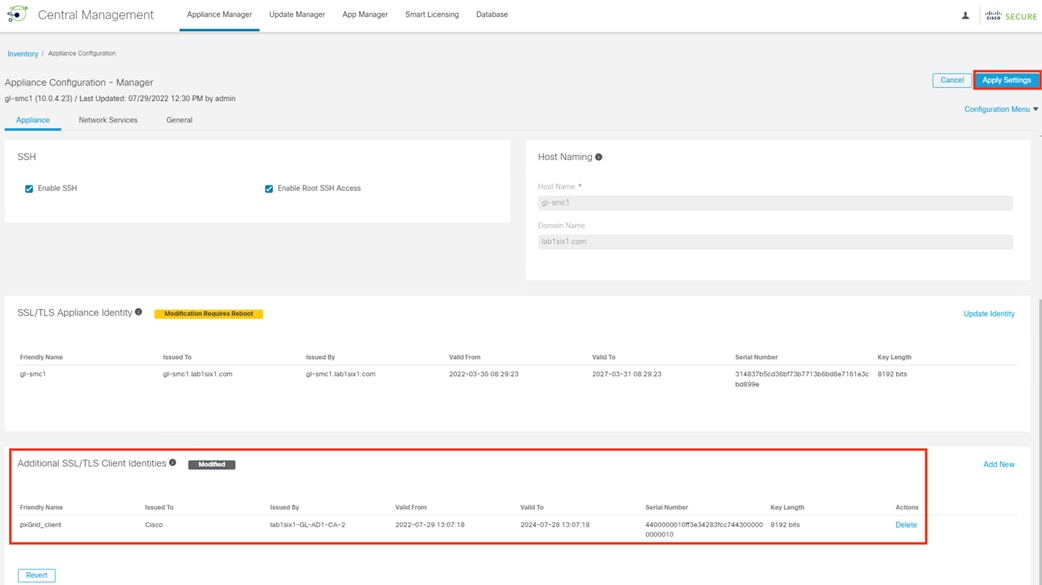1042x585 pixels.
Task: Go to Inventory breadcrumb link
Action: [23, 54]
